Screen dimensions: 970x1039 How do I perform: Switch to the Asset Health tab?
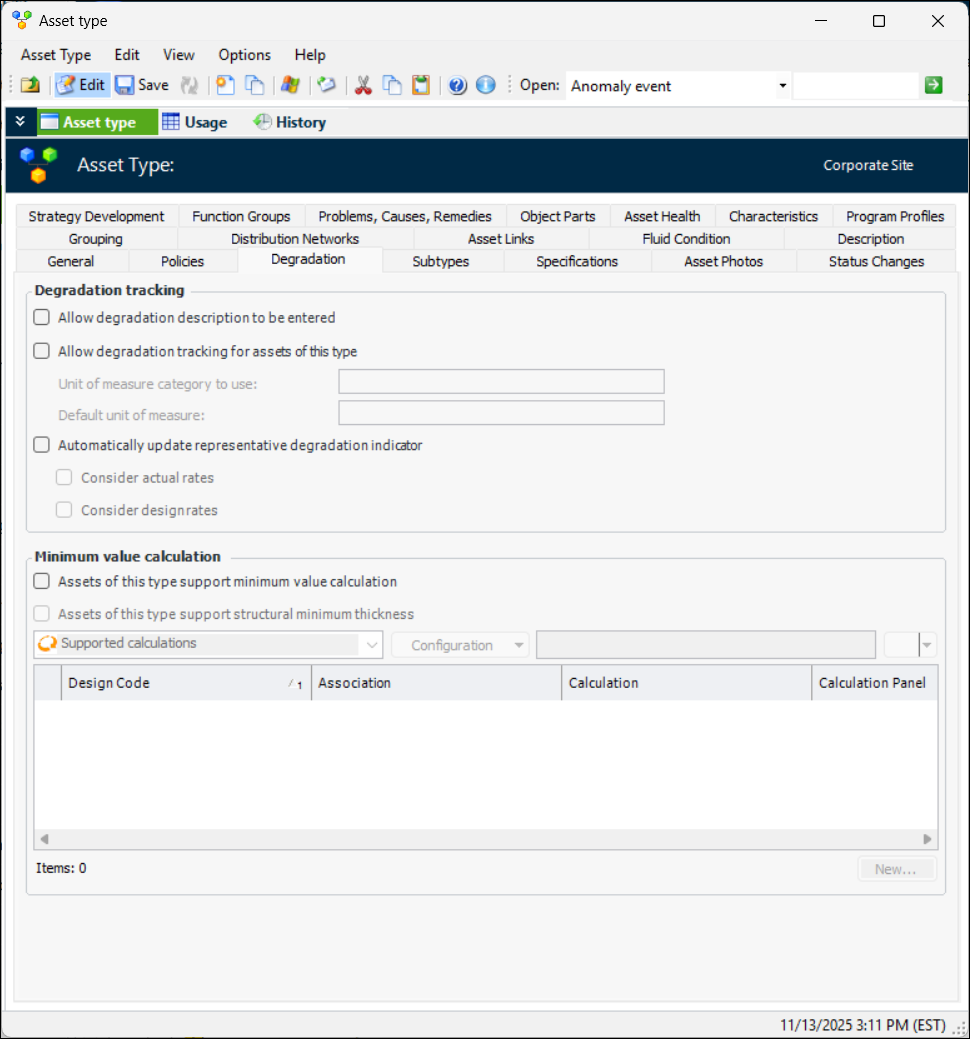coord(661,216)
